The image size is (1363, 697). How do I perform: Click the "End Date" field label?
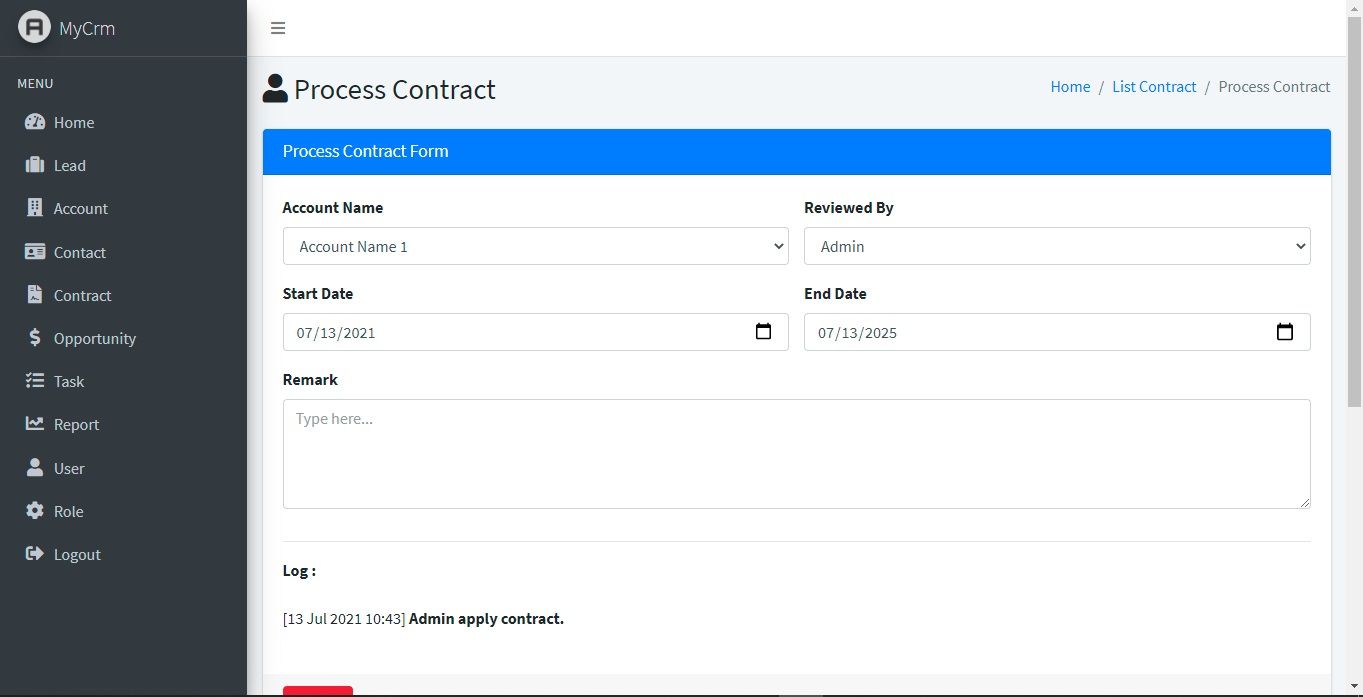coord(835,294)
